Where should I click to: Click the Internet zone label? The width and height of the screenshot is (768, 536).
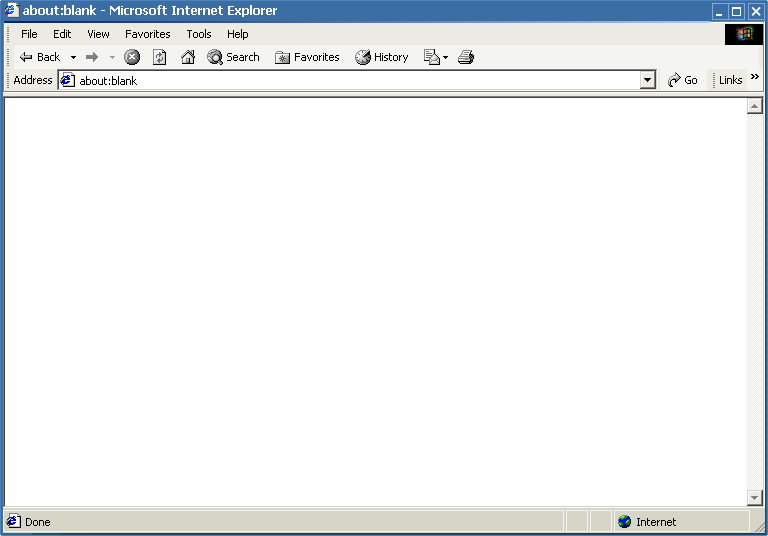[656, 522]
